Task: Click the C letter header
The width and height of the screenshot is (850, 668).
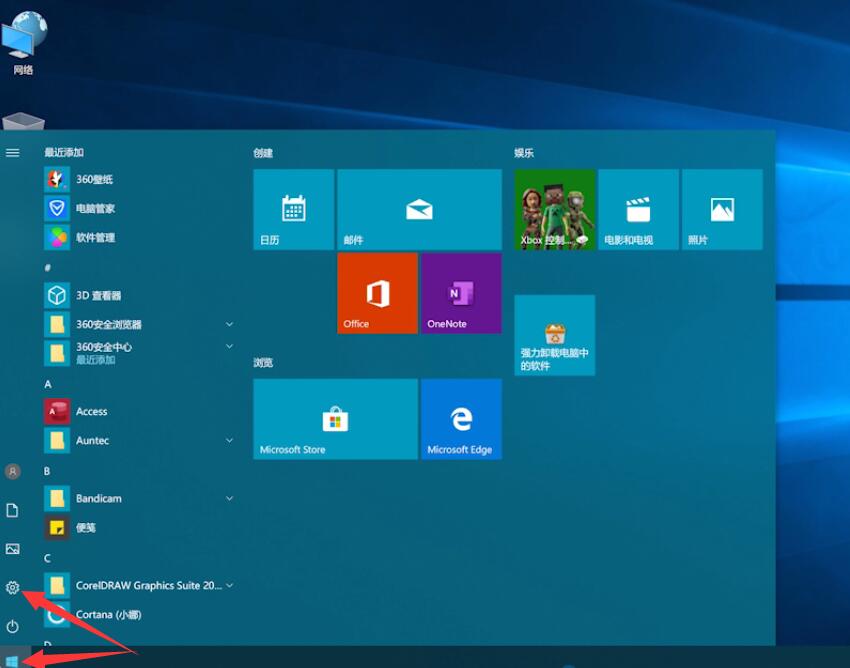Action: point(47,558)
